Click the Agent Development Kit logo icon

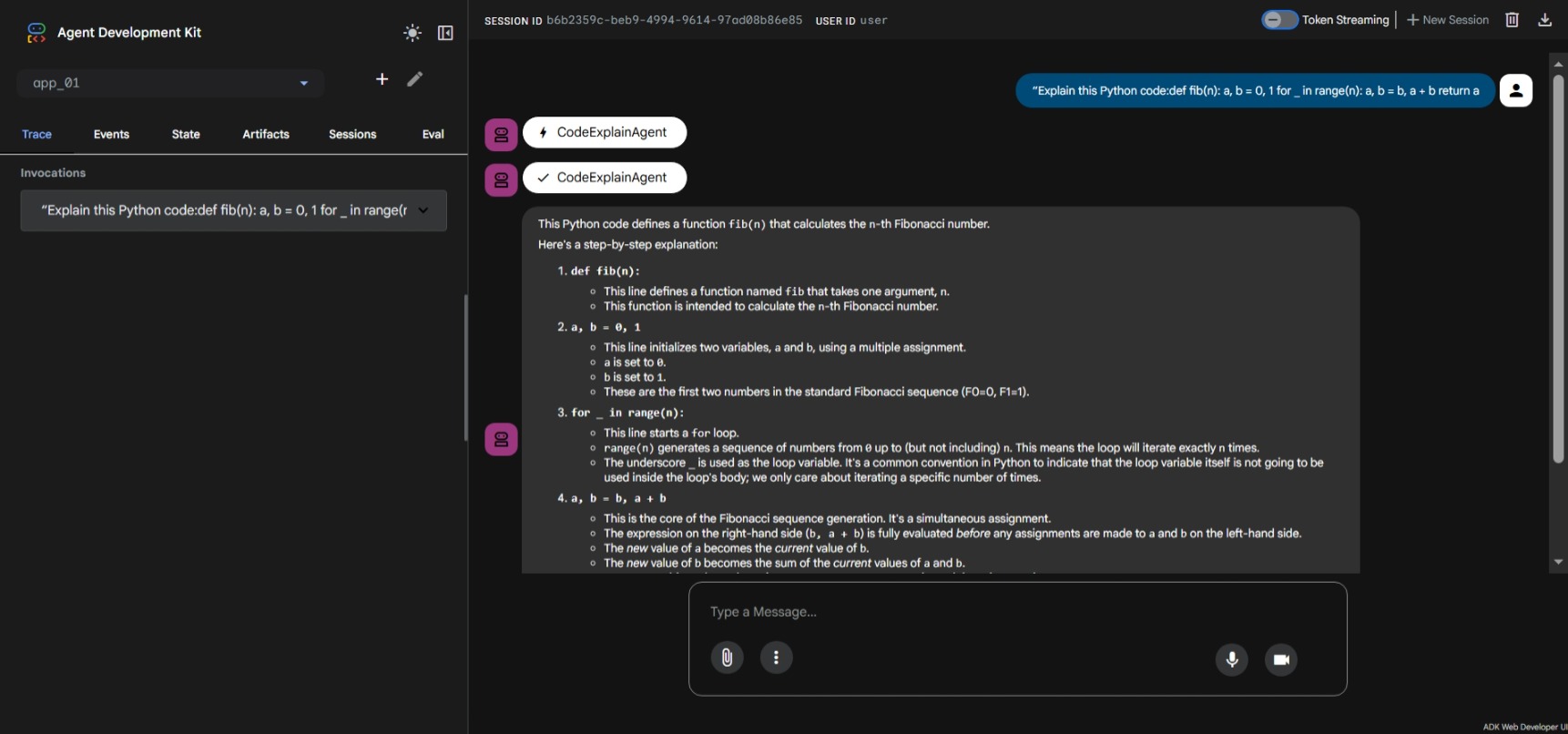pyautogui.click(x=36, y=33)
